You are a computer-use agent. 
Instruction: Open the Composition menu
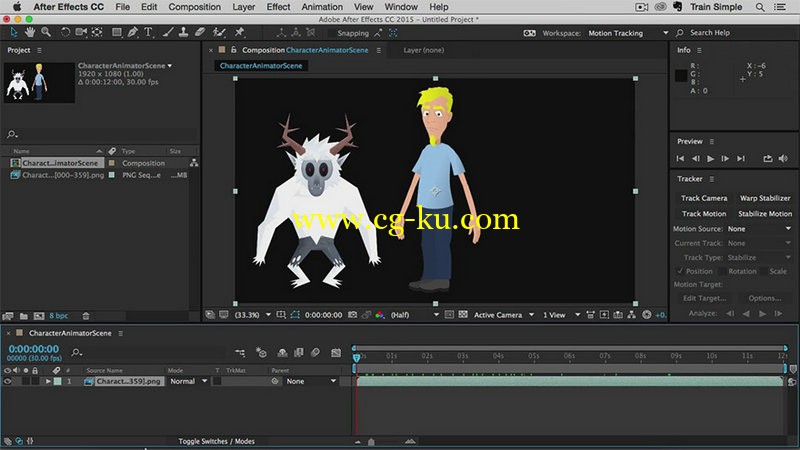(x=194, y=7)
